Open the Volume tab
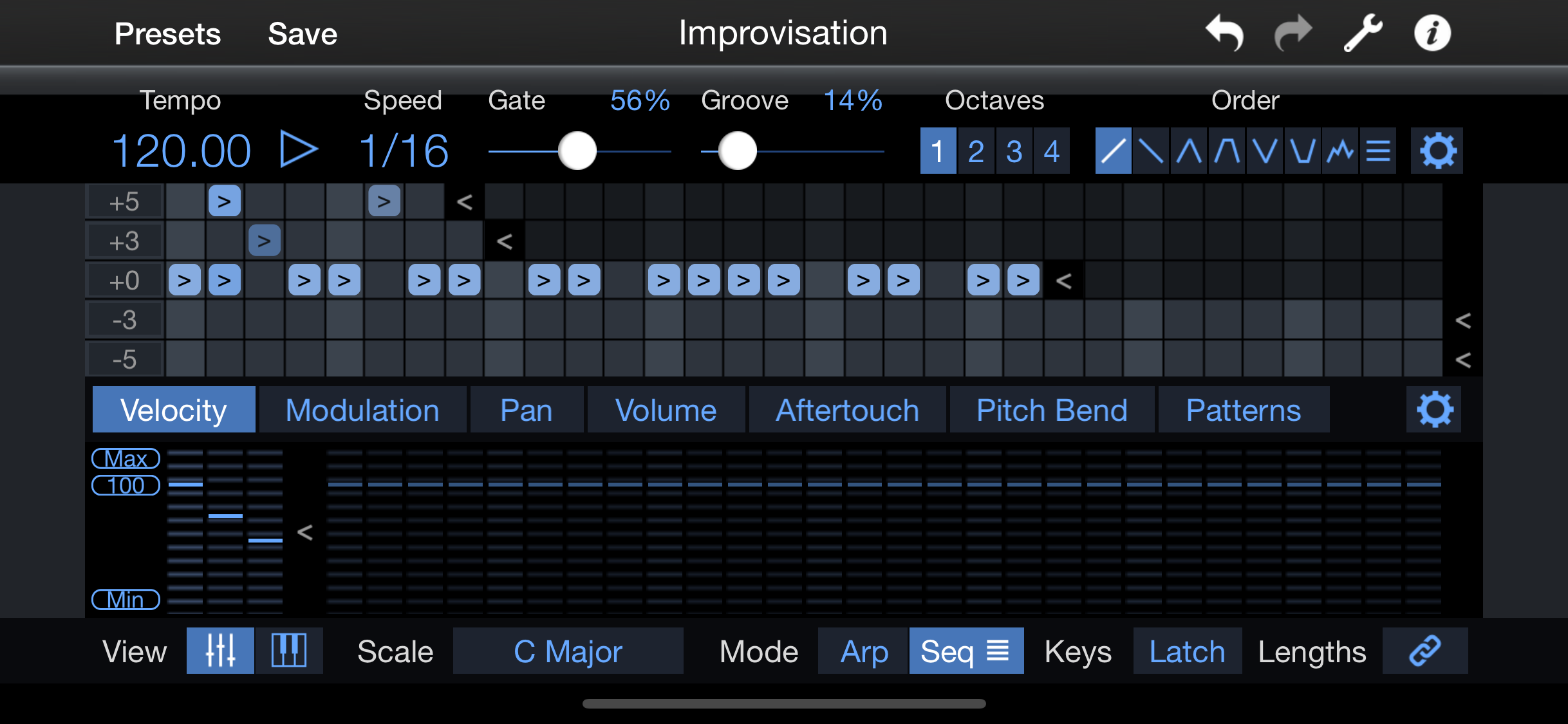The width and height of the screenshot is (1568, 724). point(666,409)
